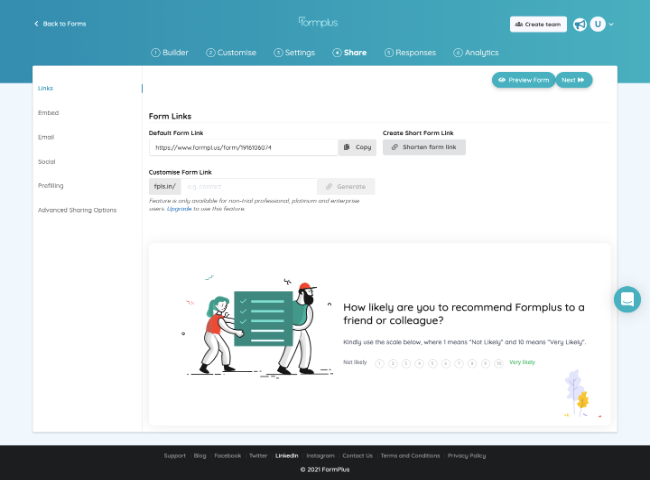Select the Share step tab

[x=349, y=53]
